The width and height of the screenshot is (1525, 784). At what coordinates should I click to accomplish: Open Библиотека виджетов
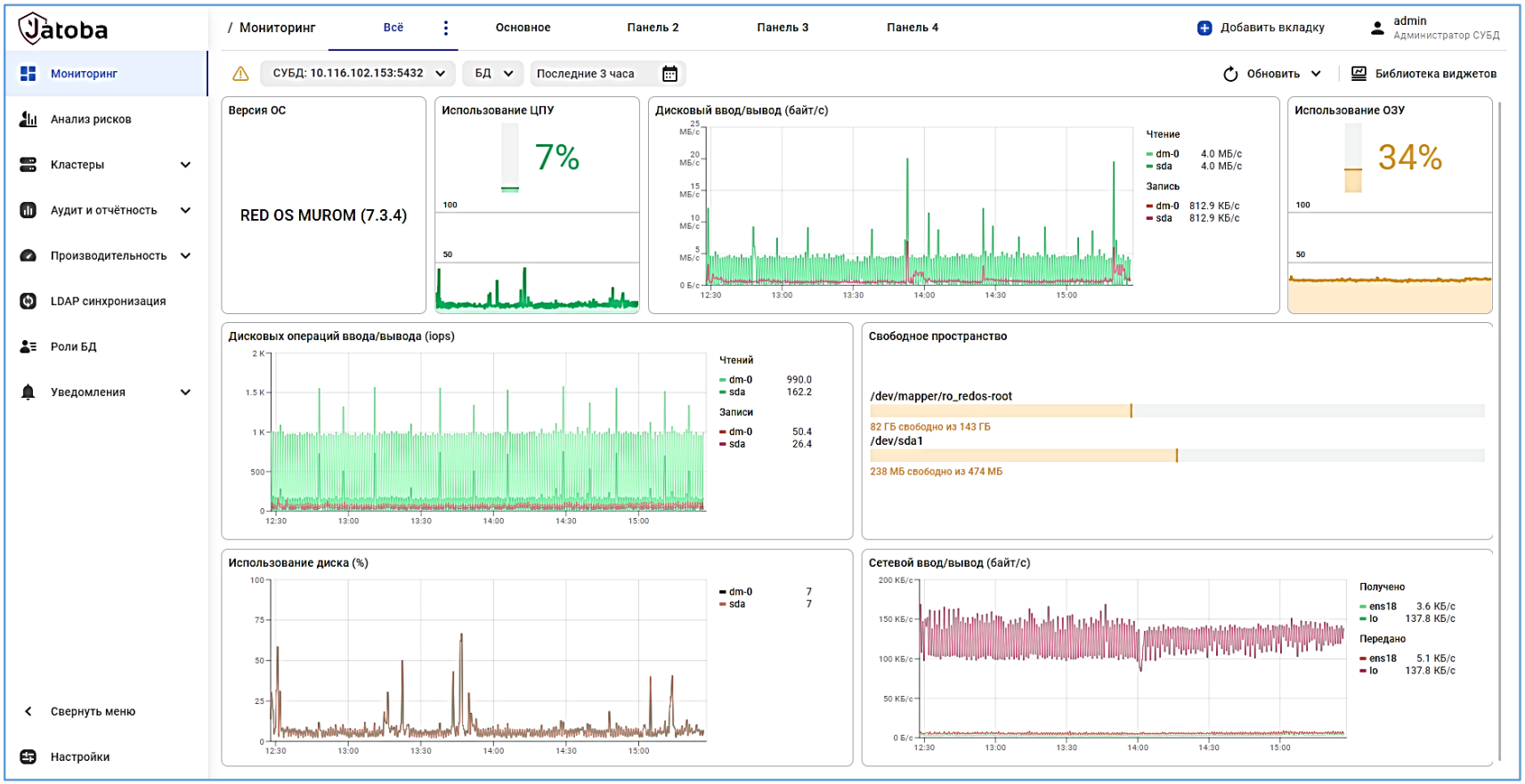coord(1424,74)
